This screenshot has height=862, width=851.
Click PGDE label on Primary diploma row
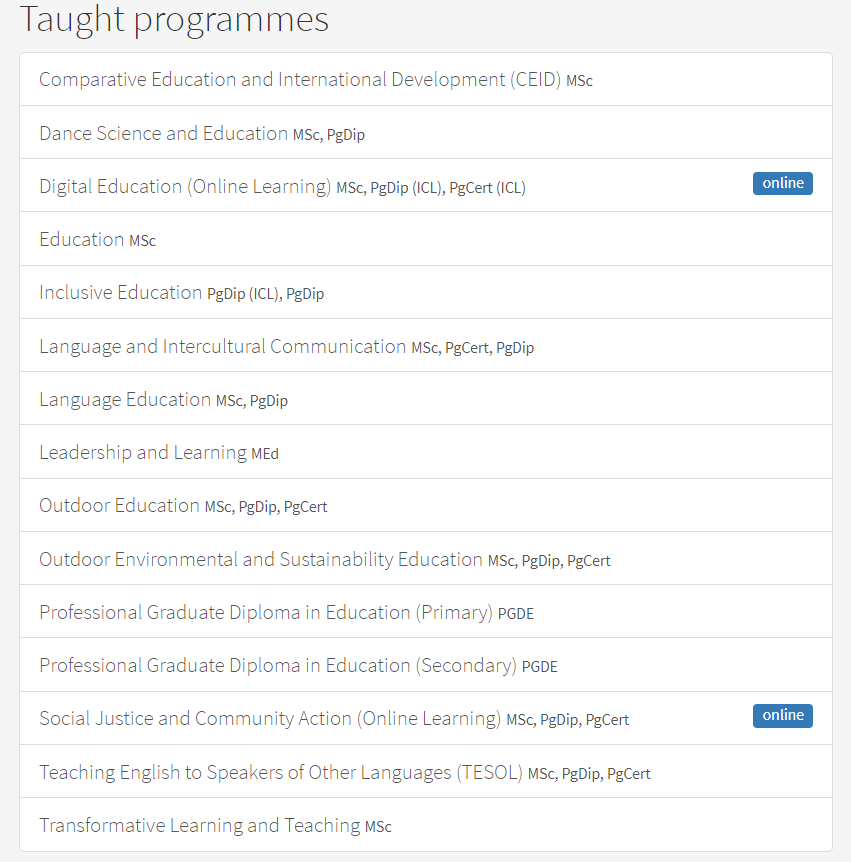click(x=516, y=614)
